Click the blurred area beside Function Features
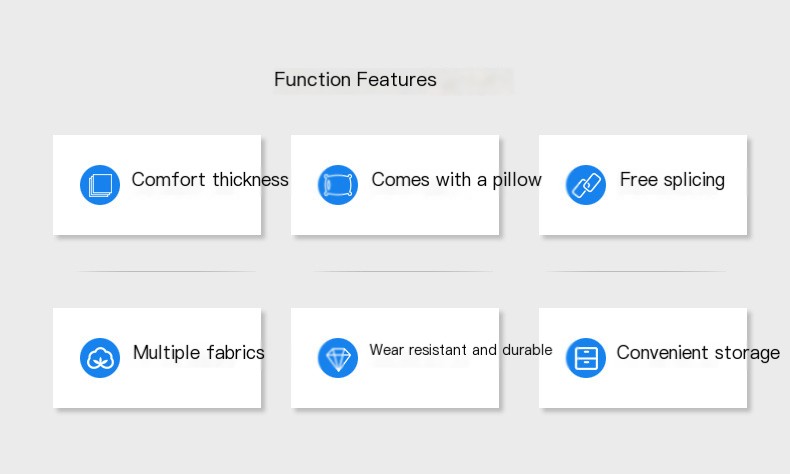Image resolution: width=790 pixels, height=474 pixels. [x=477, y=81]
